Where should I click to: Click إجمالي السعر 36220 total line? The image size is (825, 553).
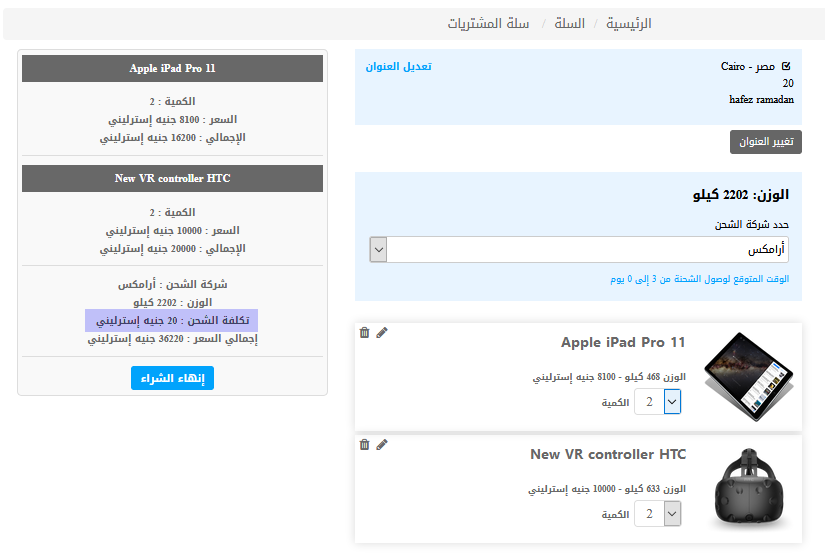click(173, 339)
